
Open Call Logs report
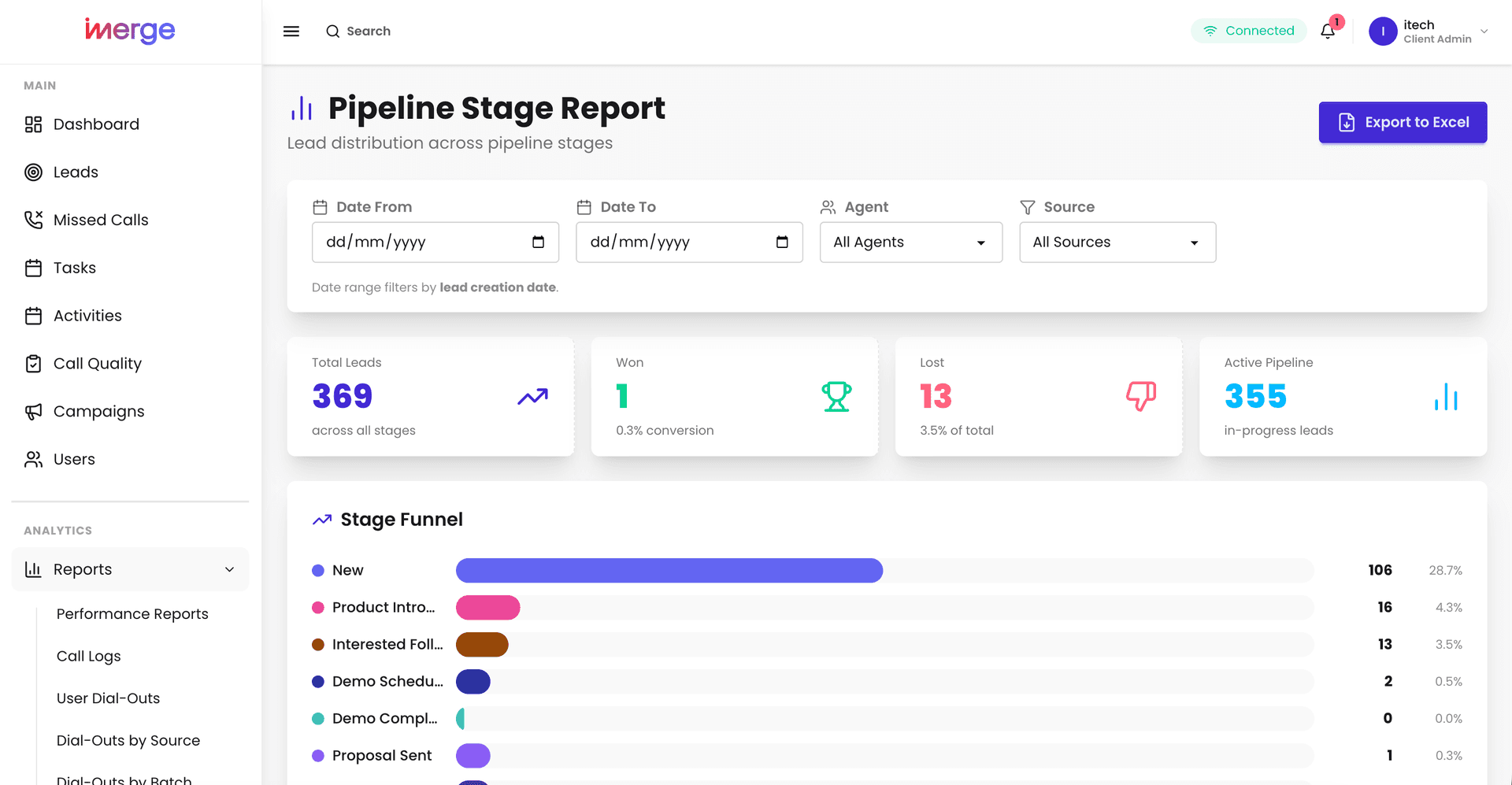pos(89,656)
